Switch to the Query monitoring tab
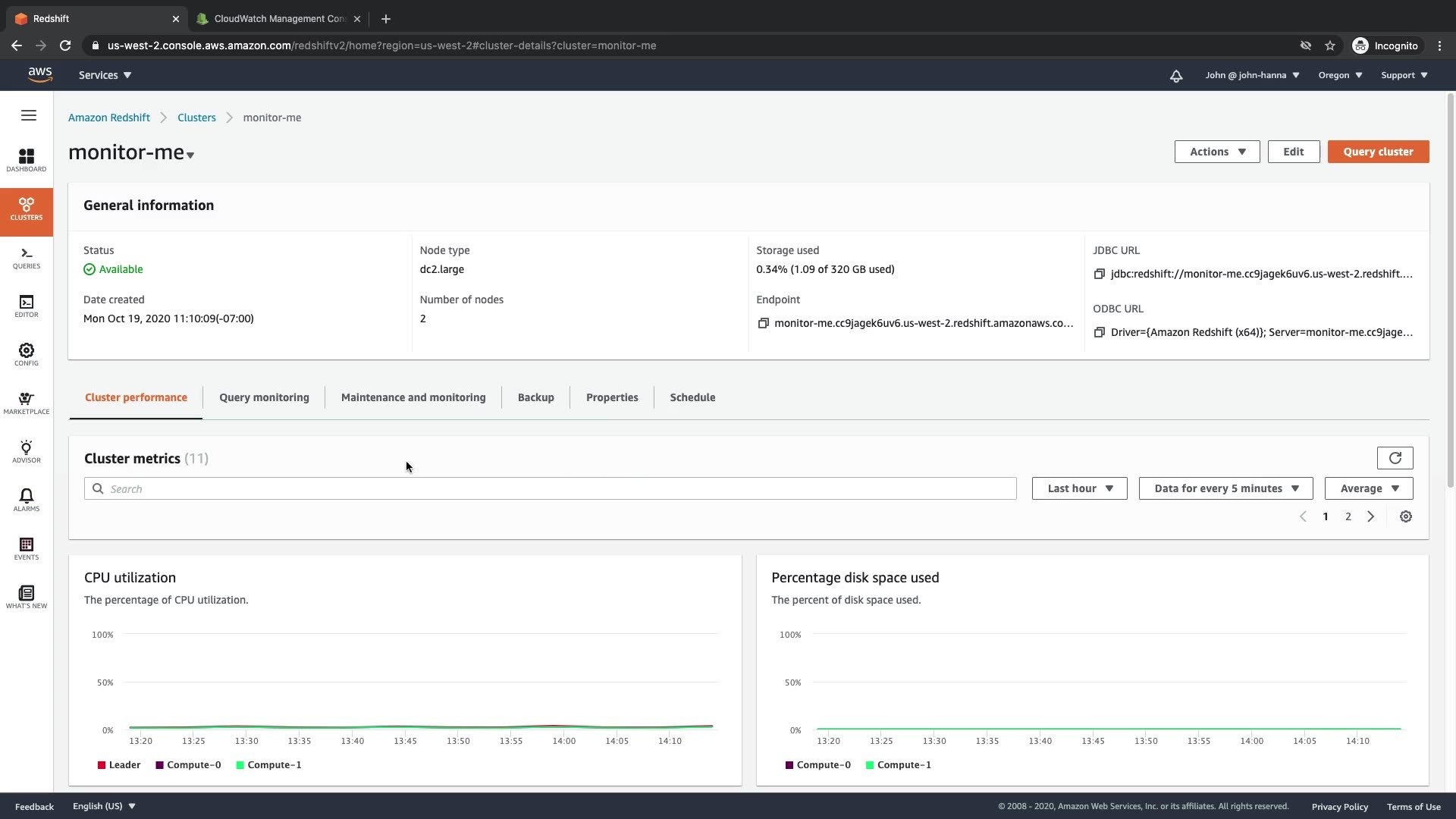This screenshot has height=819, width=1456. [264, 397]
